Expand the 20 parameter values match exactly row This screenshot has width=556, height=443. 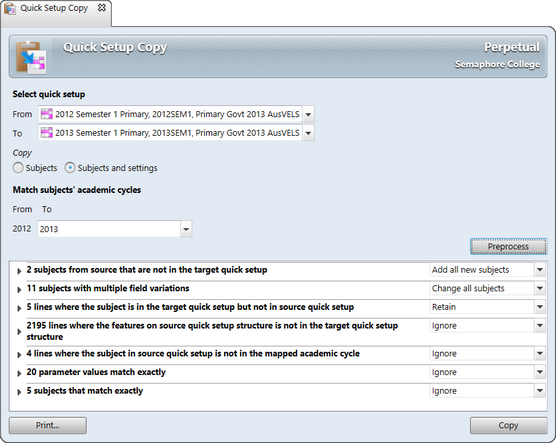click(19, 373)
